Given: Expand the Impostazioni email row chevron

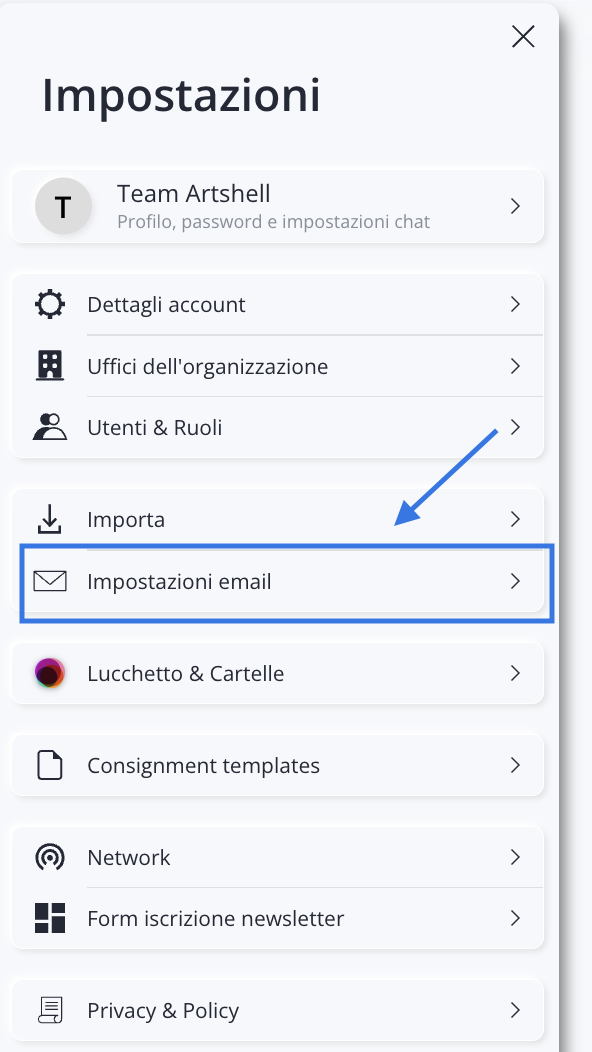Looking at the screenshot, I should pyautogui.click(x=515, y=580).
